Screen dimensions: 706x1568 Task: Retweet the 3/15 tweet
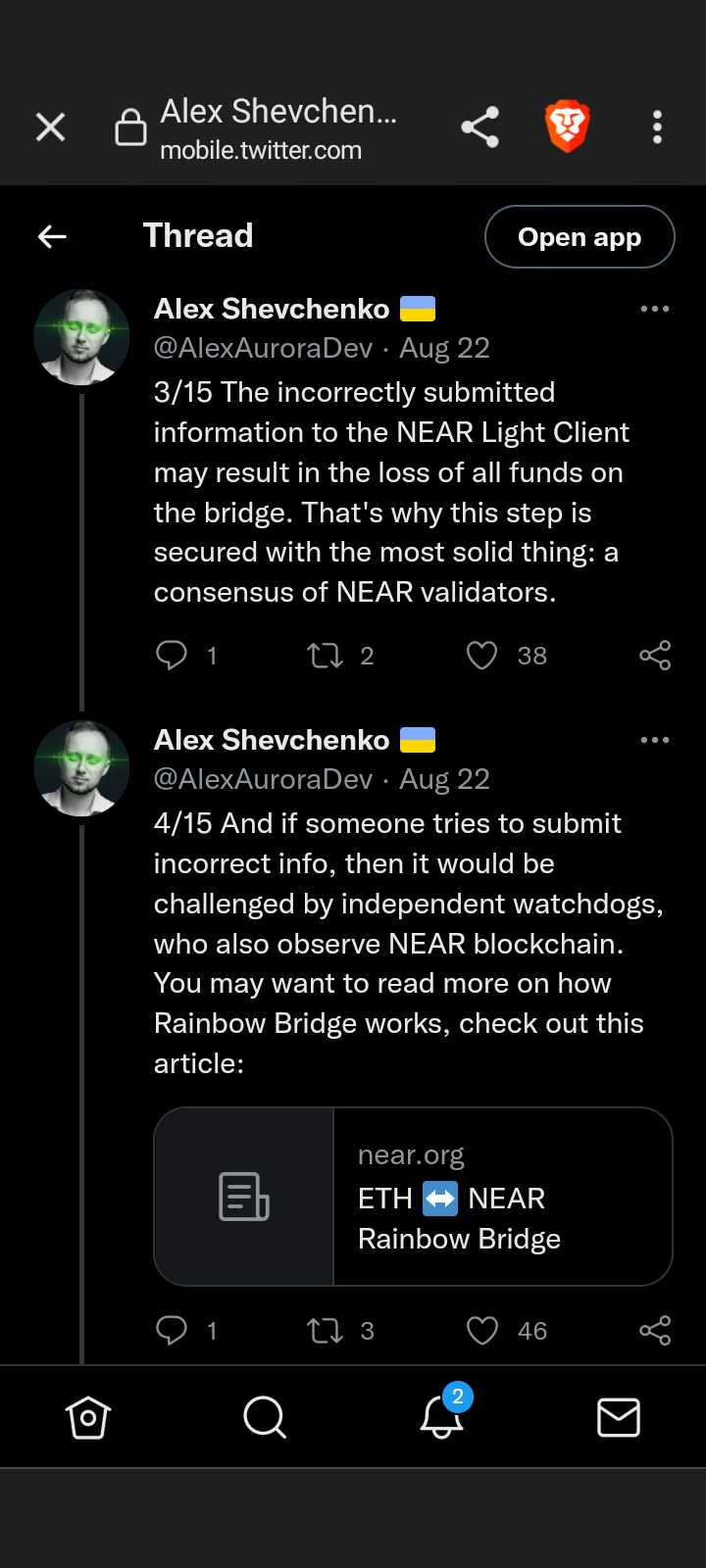click(325, 655)
